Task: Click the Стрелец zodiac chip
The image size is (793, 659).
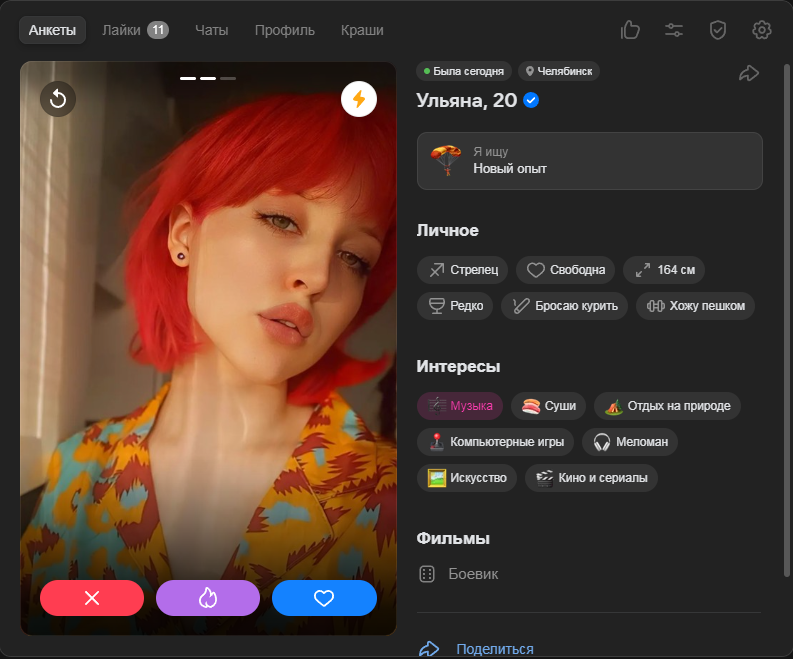Action: tap(463, 270)
